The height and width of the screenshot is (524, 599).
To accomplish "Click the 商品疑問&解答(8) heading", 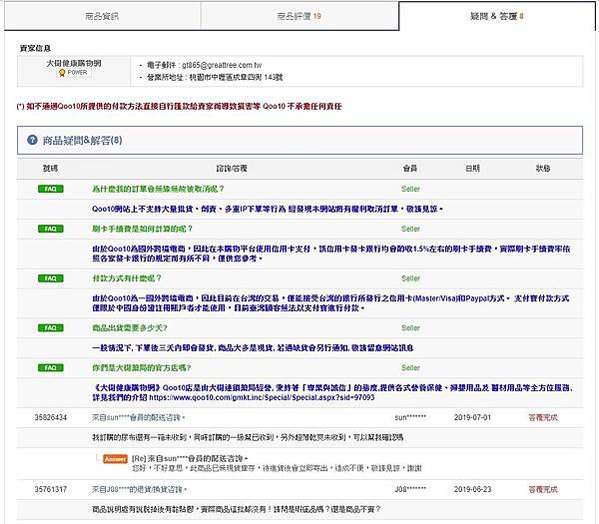I will (x=82, y=141).
